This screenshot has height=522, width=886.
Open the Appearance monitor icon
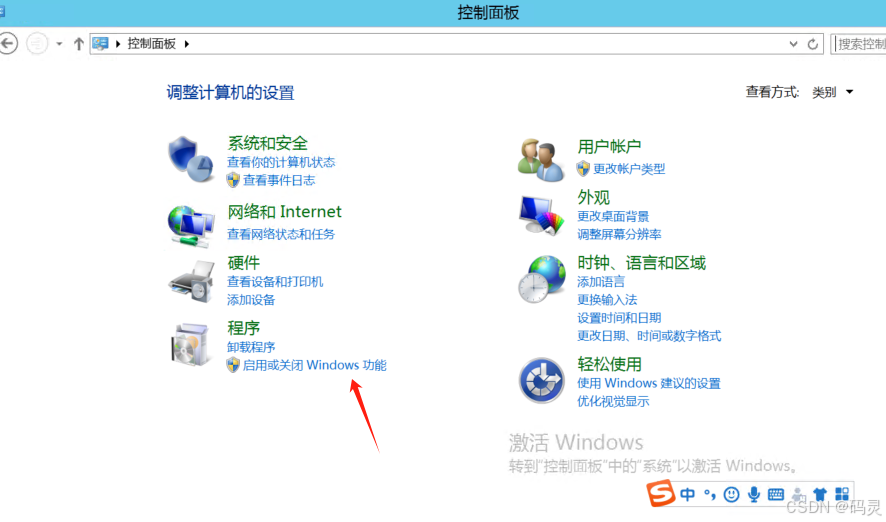pyautogui.click(x=541, y=215)
